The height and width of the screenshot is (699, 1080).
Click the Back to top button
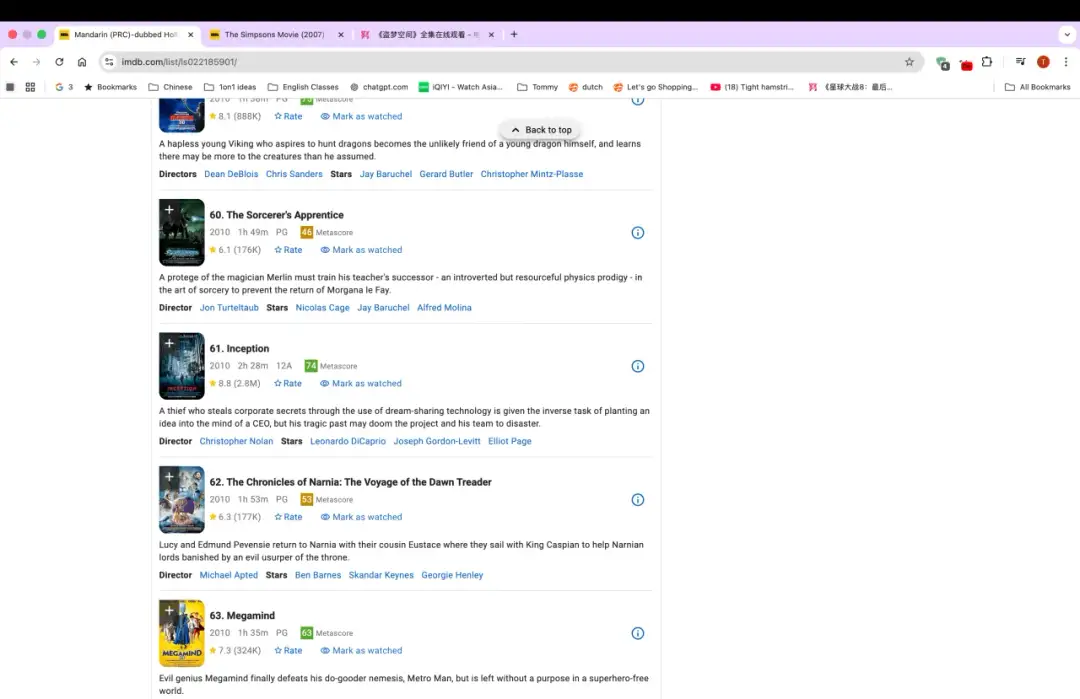(540, 130)
